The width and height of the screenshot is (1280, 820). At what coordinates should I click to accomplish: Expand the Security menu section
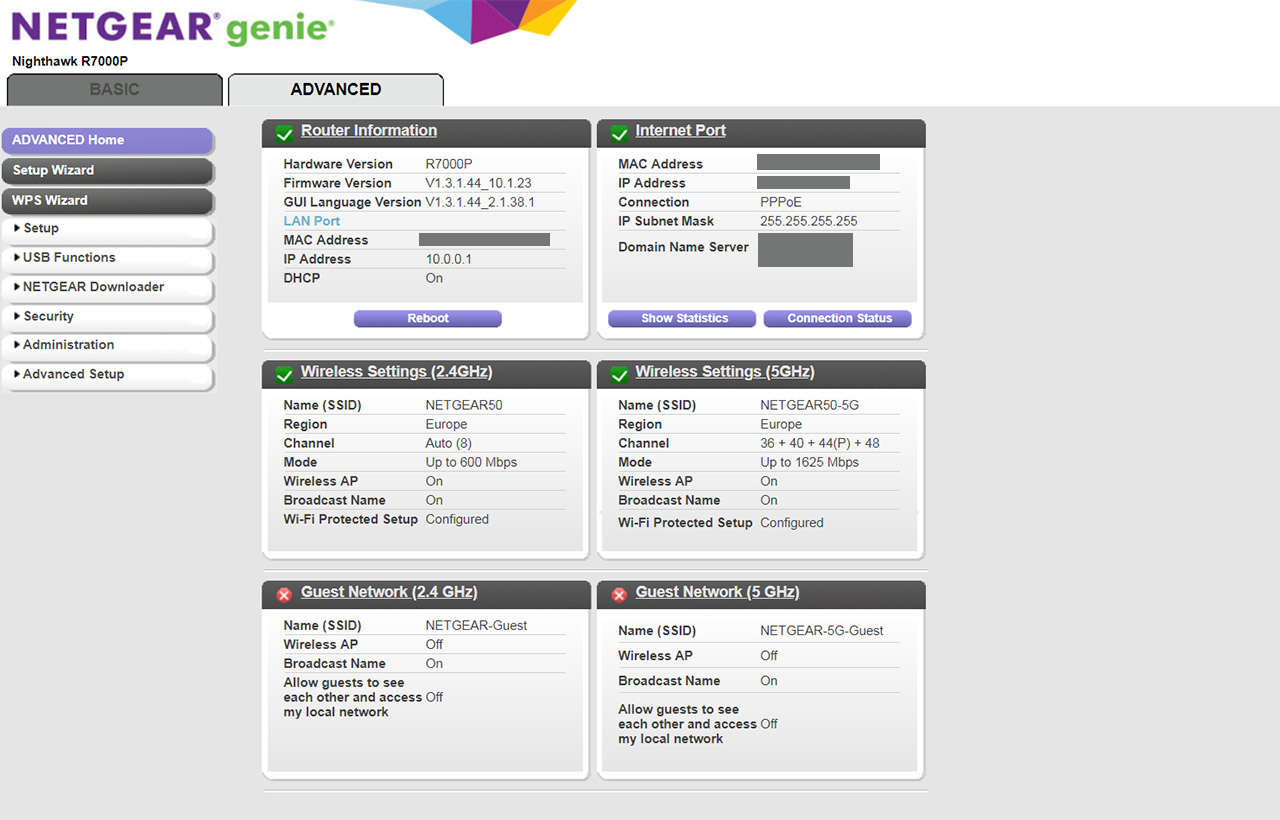click(107, 317)
